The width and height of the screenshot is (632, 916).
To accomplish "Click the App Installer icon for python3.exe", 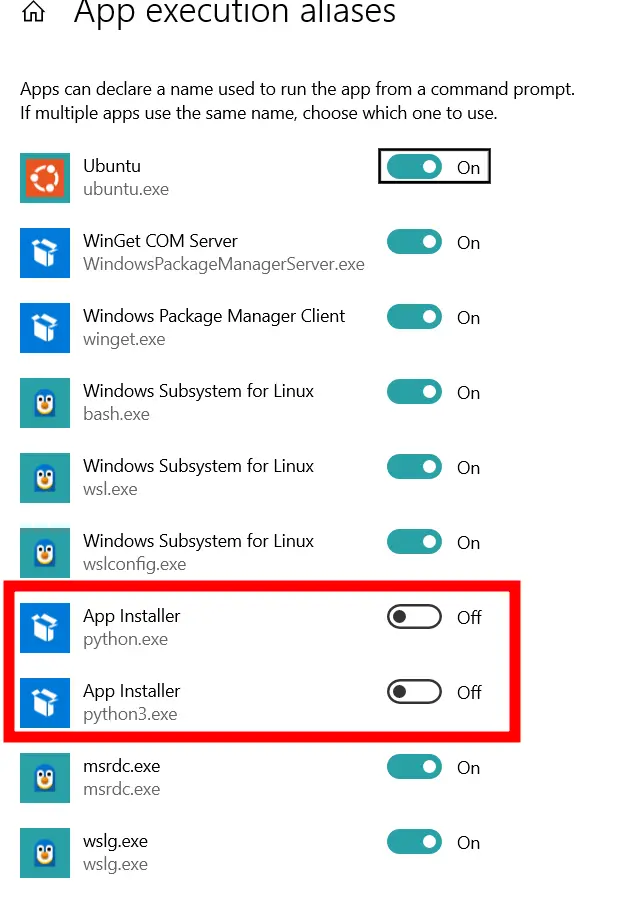I will tap(45, 703).
